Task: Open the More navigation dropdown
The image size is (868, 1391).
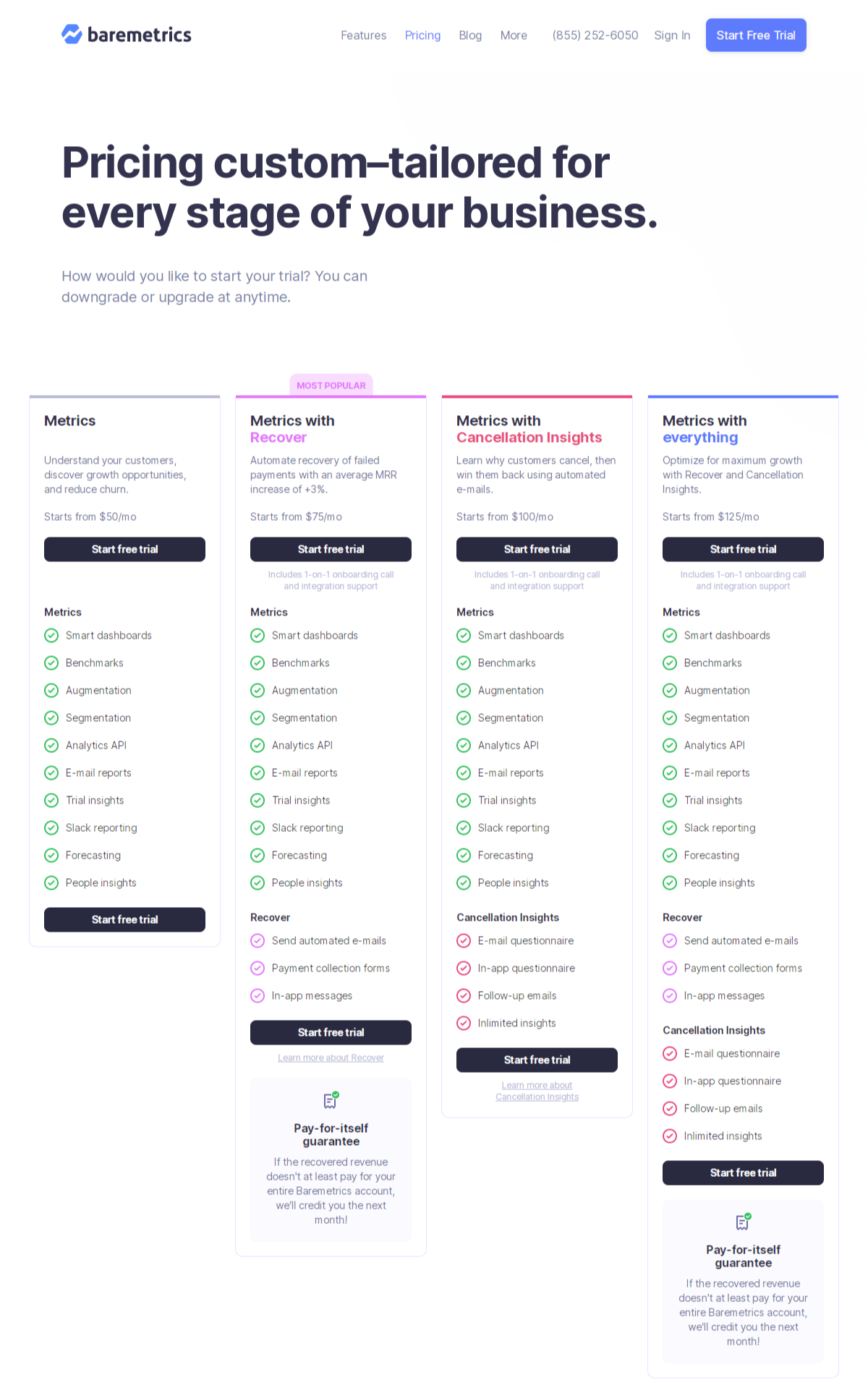Action: pyautogui.click(x=514, y=35)
